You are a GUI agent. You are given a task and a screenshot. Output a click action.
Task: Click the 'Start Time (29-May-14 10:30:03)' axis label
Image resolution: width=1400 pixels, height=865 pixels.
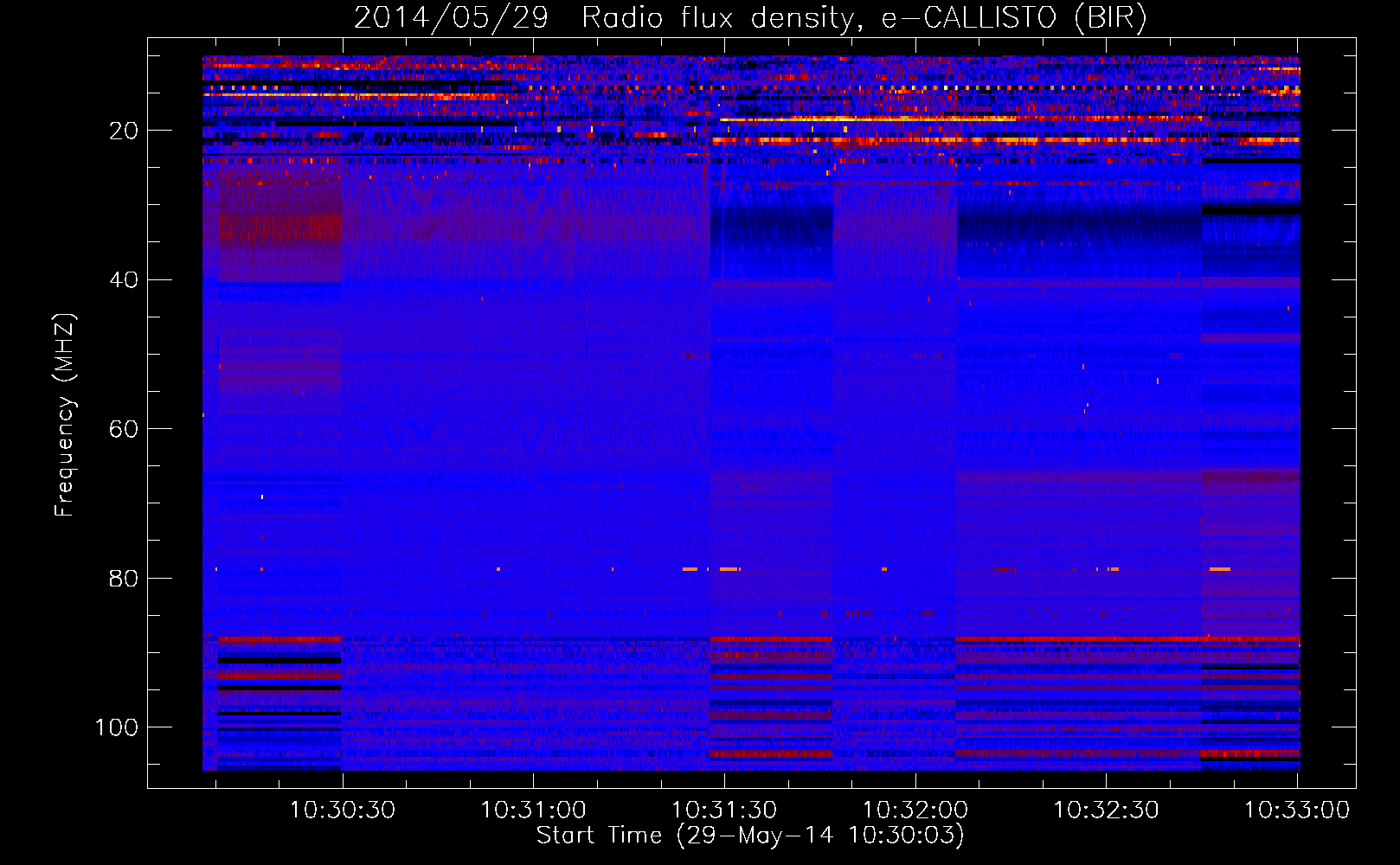tap(749, 836)
